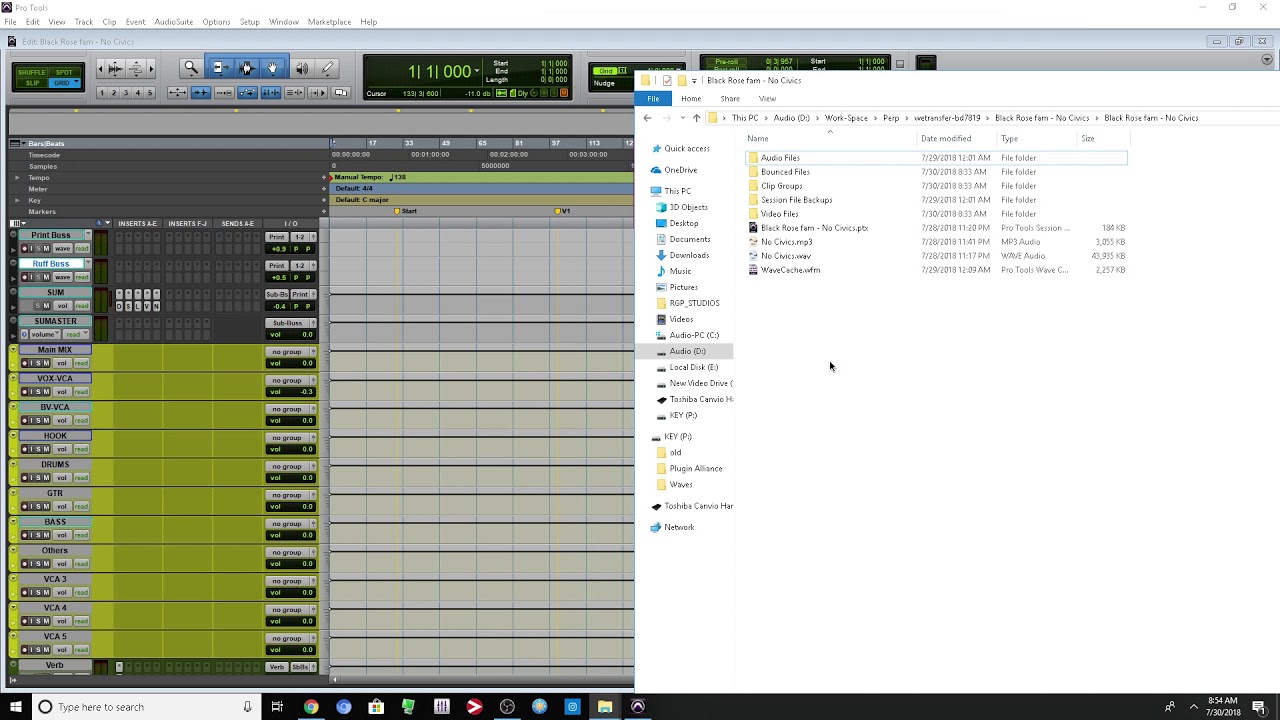Image resolution: width=1280 pixels, height=720 pixels.
Task: Open Google Chrome from the taskbar
Action: click(311, 707)
